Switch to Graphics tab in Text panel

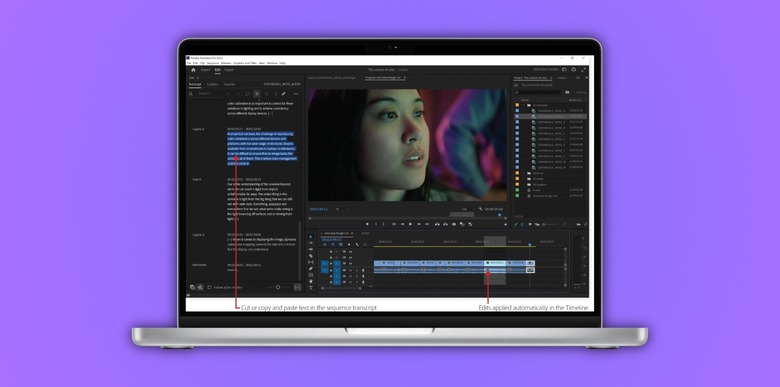[230, 84]
